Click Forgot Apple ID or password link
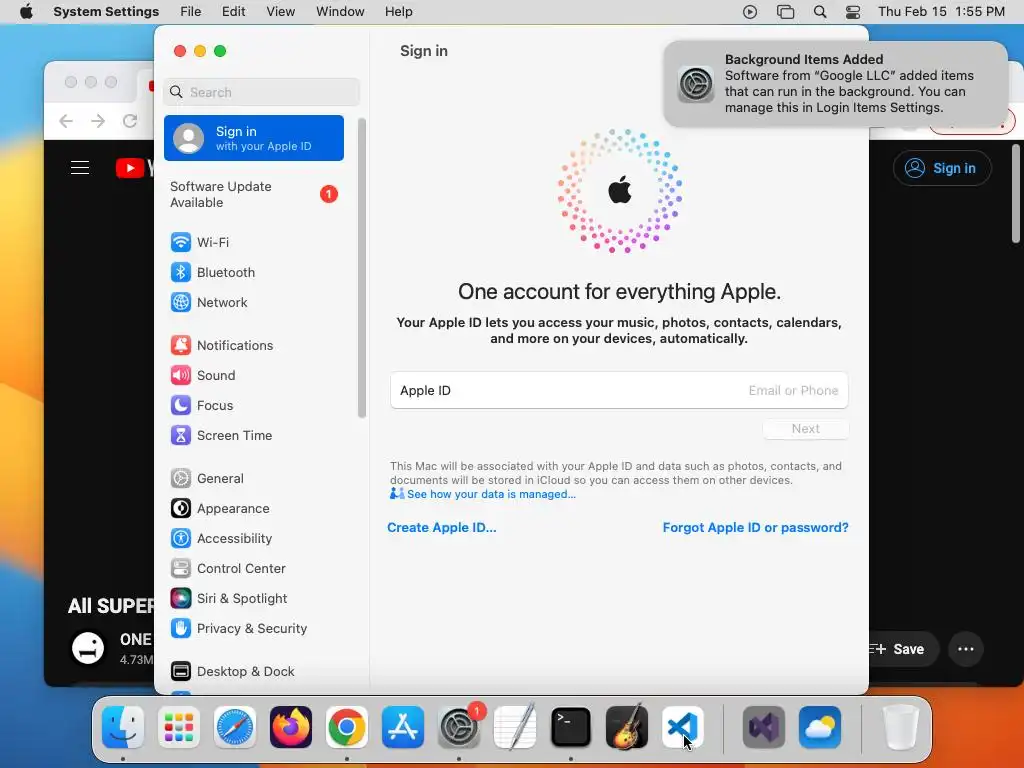 click(x=756, y=528)
